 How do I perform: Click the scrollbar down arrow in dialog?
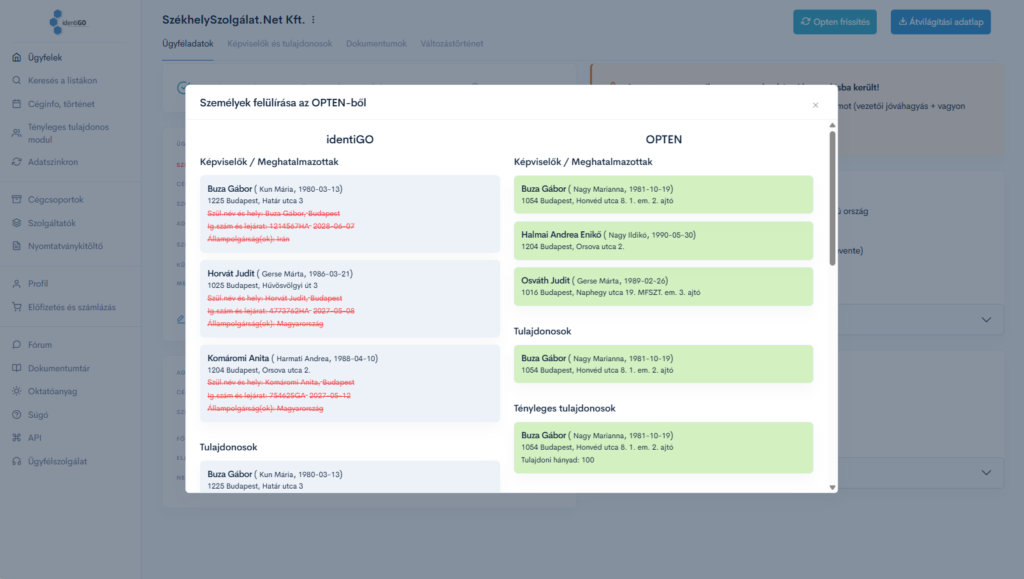click(x=832, y=488)
